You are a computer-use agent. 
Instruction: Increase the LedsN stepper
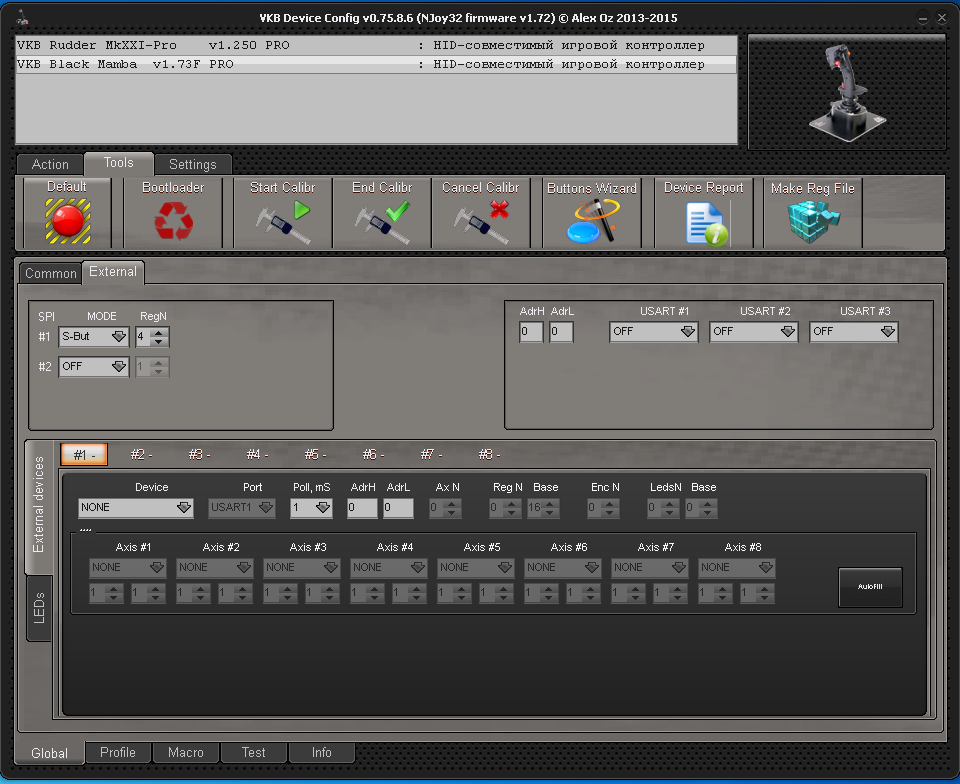tap(670, 504)
